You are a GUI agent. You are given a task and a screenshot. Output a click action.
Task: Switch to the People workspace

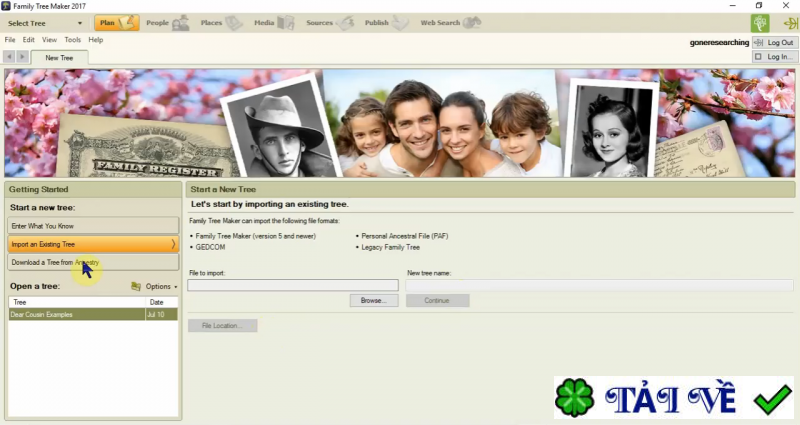167,22
